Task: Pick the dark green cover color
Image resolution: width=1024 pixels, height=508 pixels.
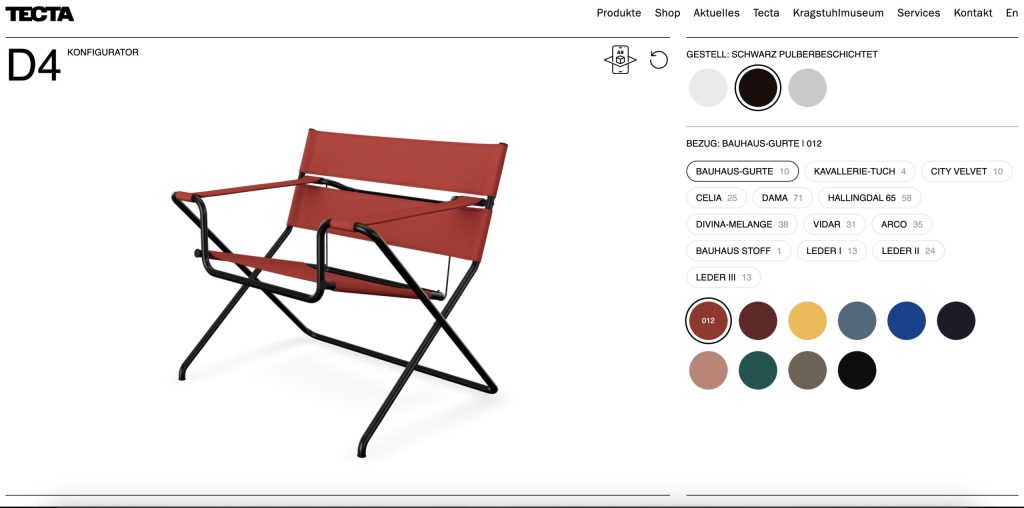Action: pos(758,370)
